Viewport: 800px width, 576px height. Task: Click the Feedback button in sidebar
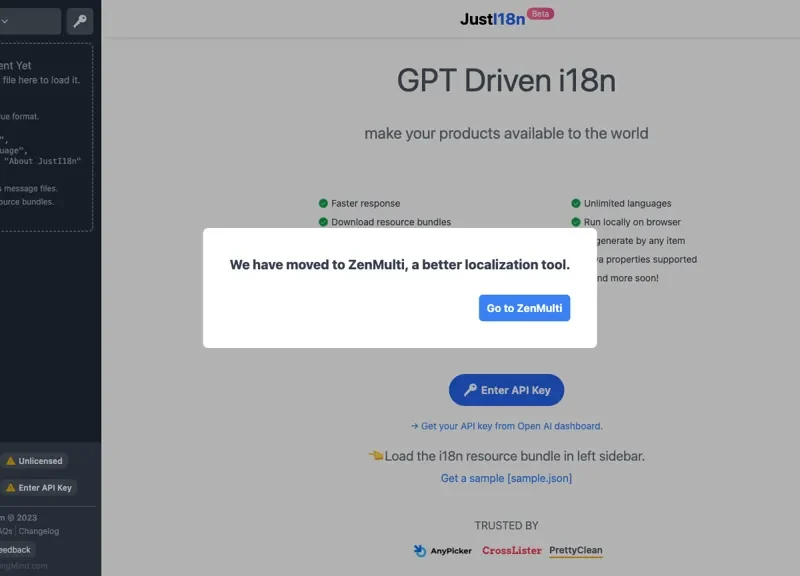(15, 549)
